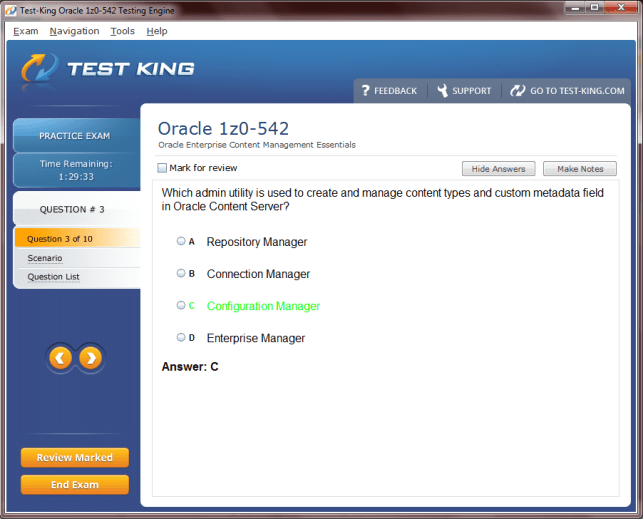Close the Testing Engine window
The height and width of the screenshot is (519, 643).
[x=621, y=8]
